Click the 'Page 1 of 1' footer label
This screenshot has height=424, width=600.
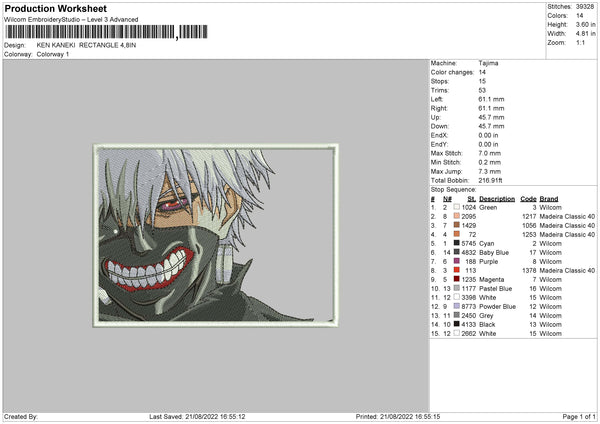point(579,416)
